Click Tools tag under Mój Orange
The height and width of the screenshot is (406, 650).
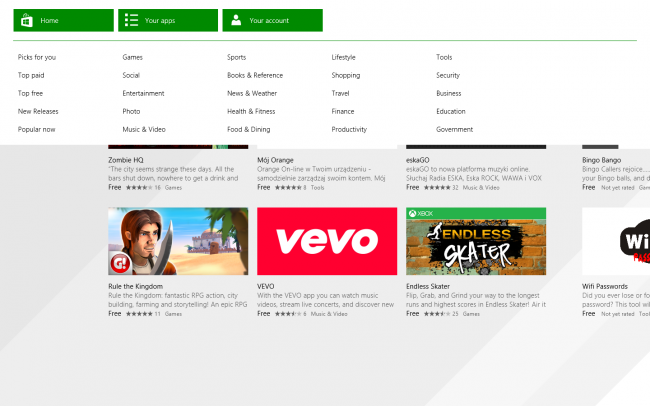click(x=318, y=188)
